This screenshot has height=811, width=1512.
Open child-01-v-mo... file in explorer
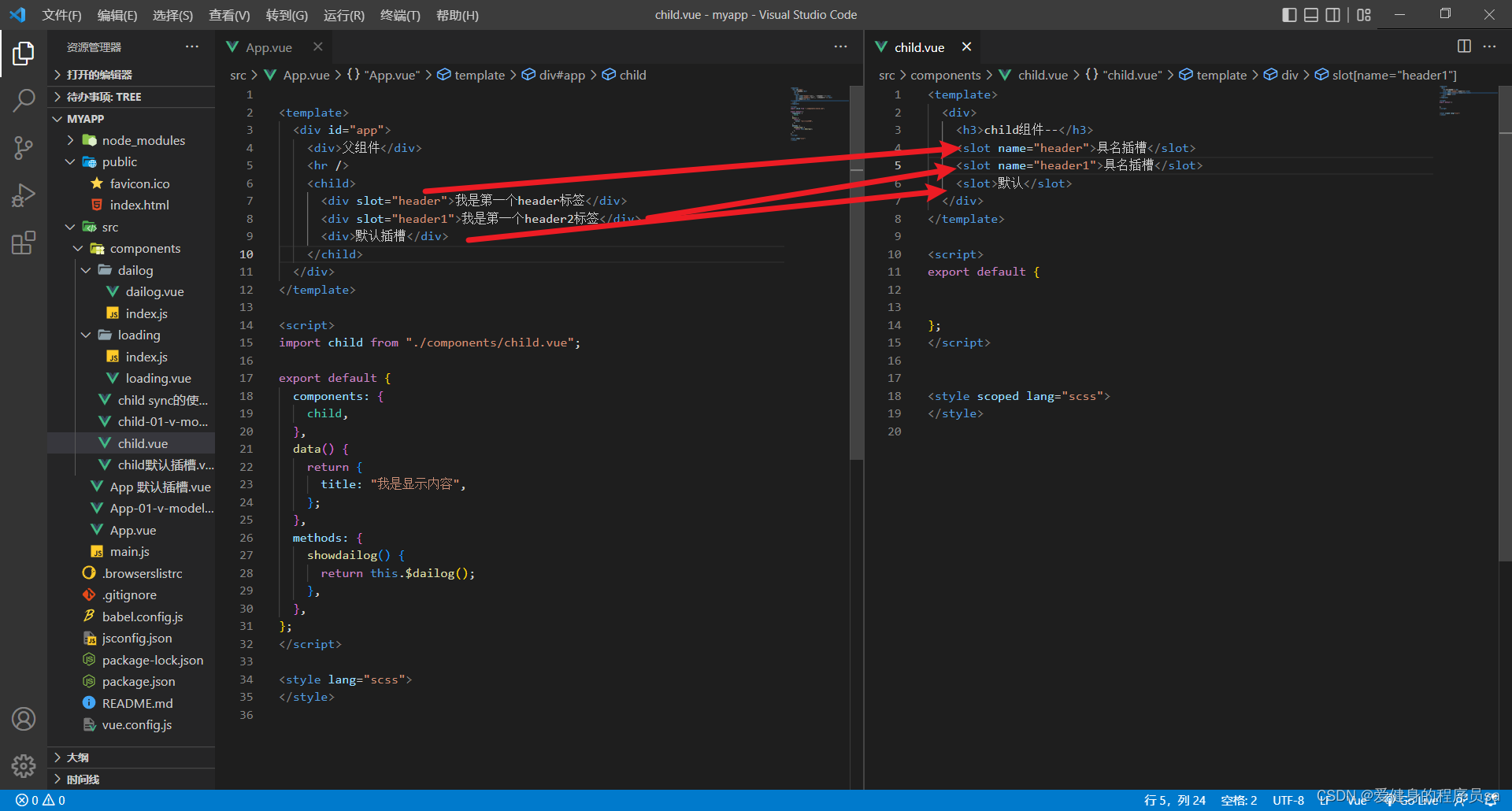coord(132,421)
